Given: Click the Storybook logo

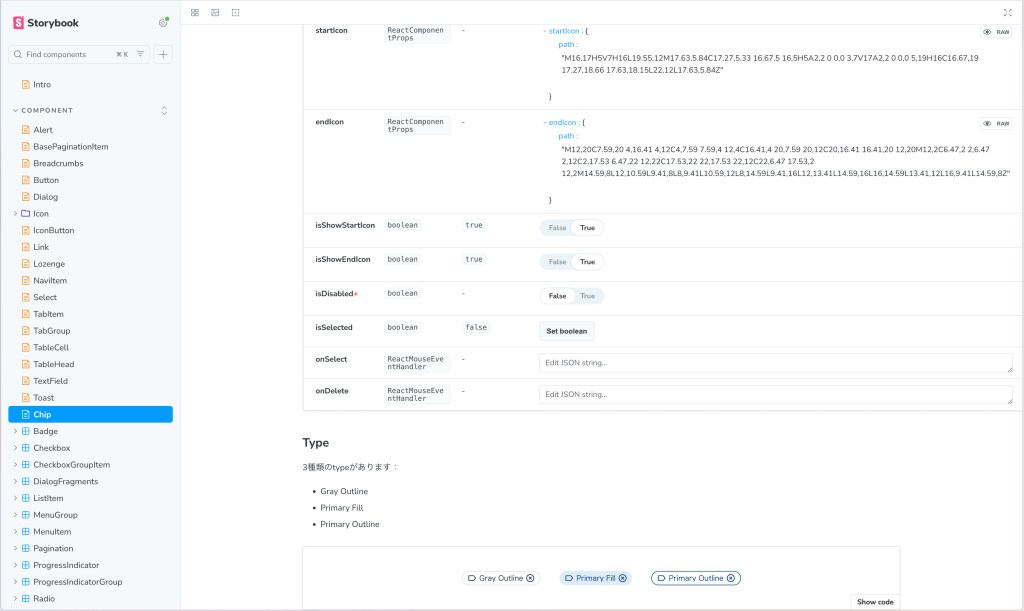Looking at the screenshot, I should coord(20,21).
